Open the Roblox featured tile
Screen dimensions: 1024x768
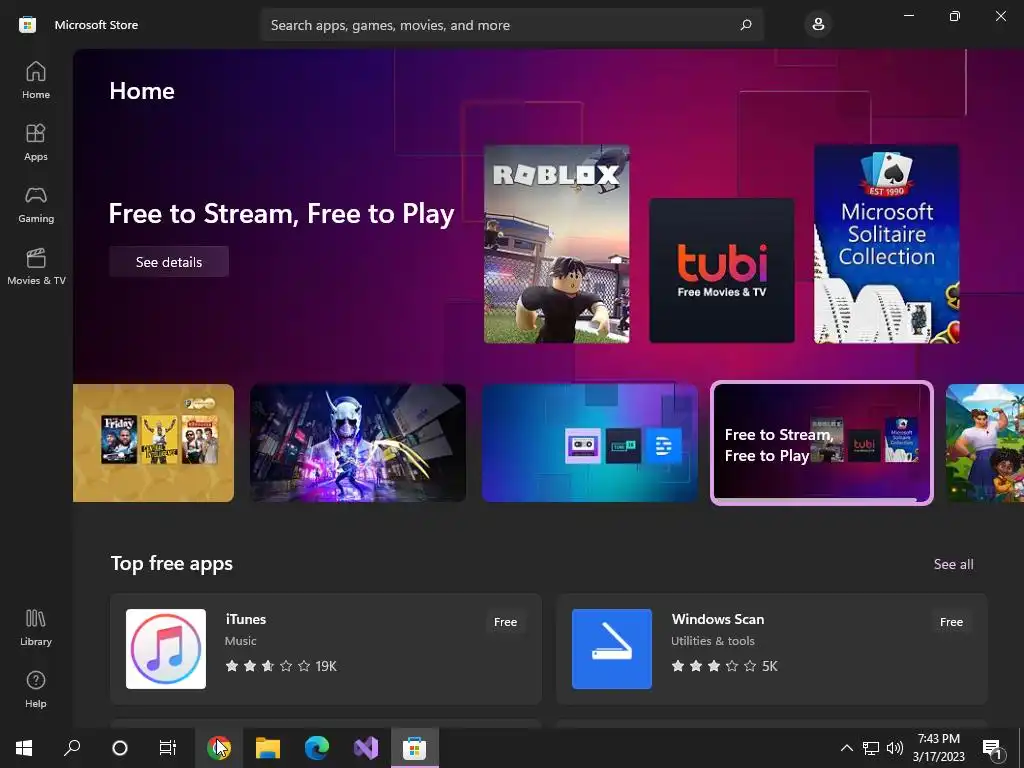tap(556, 244)
